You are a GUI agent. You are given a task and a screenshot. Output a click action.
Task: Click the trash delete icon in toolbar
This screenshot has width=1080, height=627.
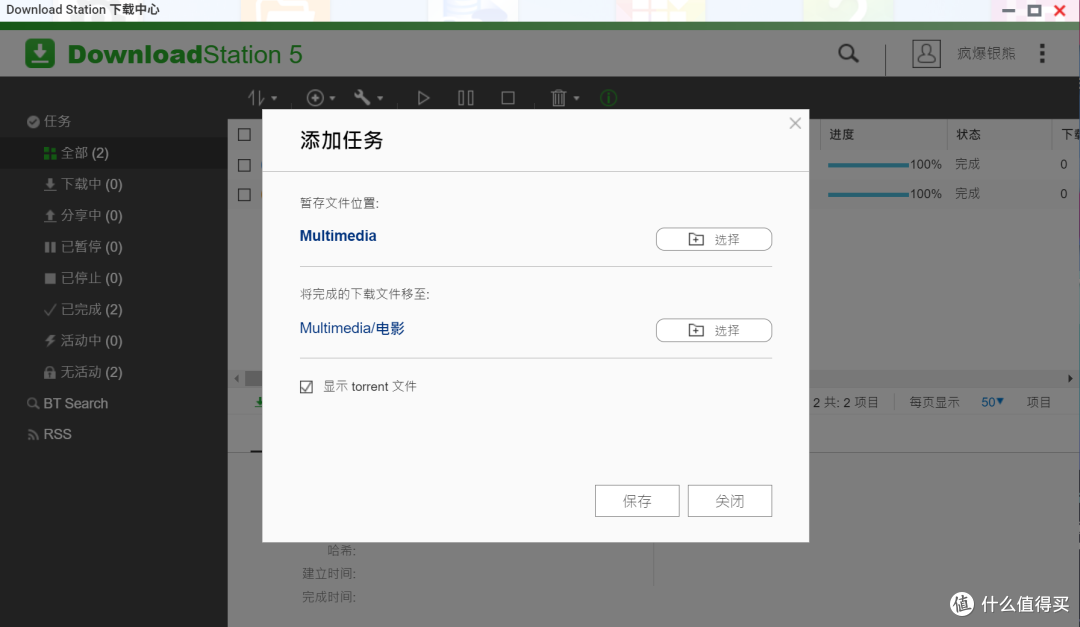[559, 98]
